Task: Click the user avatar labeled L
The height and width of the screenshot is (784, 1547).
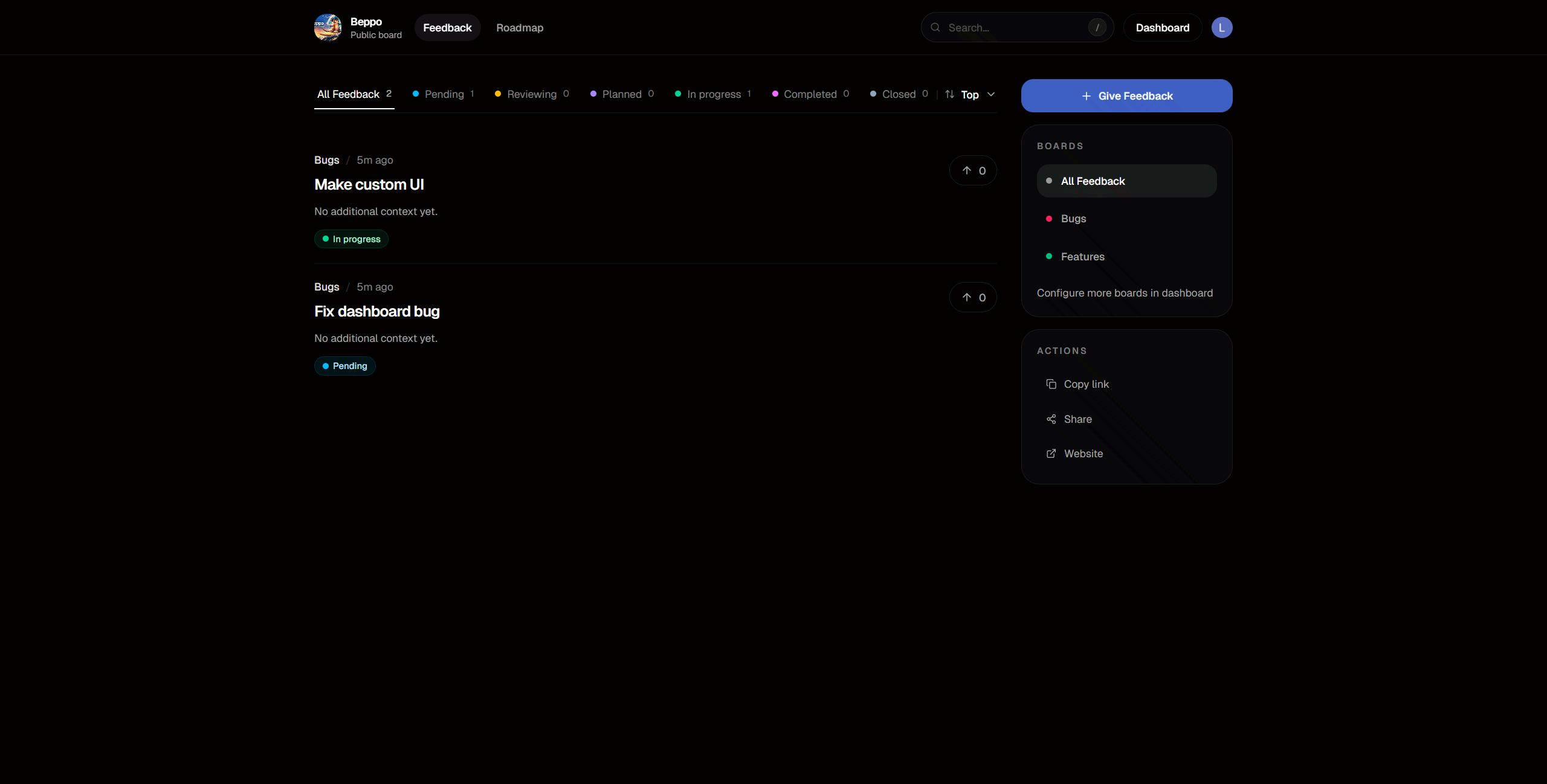Action: point(1222,27)
